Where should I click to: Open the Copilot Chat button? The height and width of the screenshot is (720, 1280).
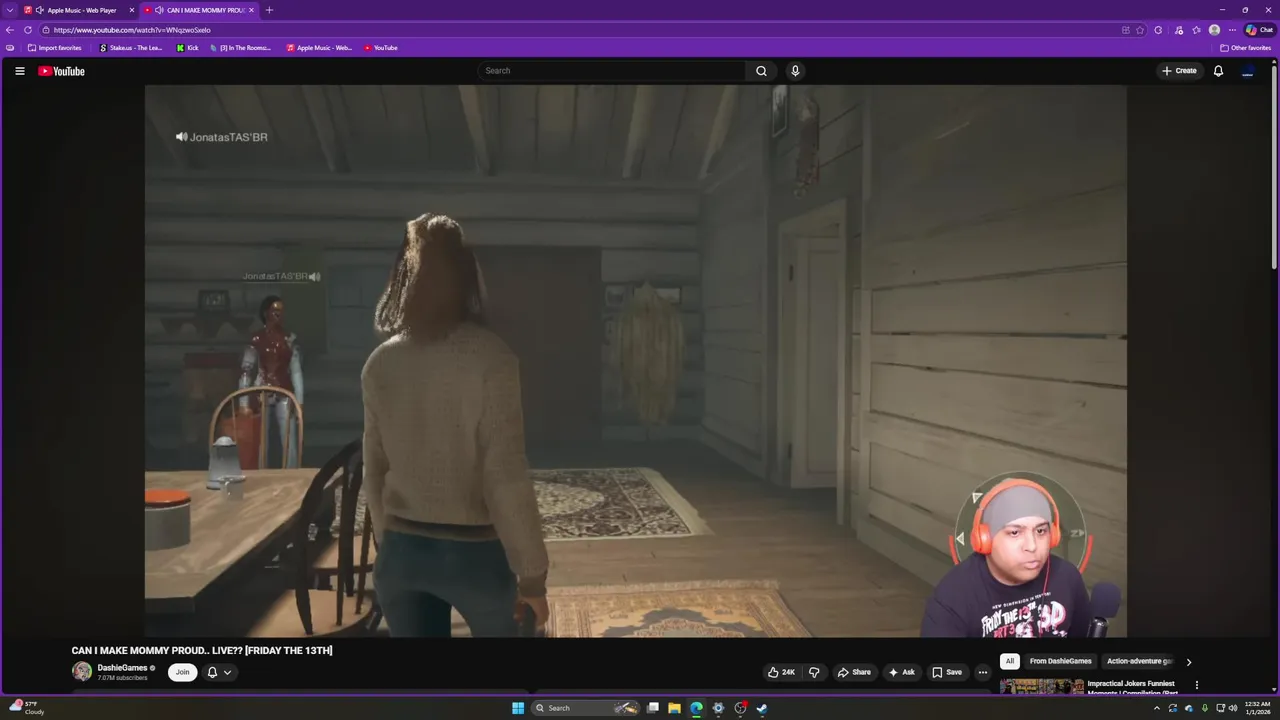tap(1259, 30)
